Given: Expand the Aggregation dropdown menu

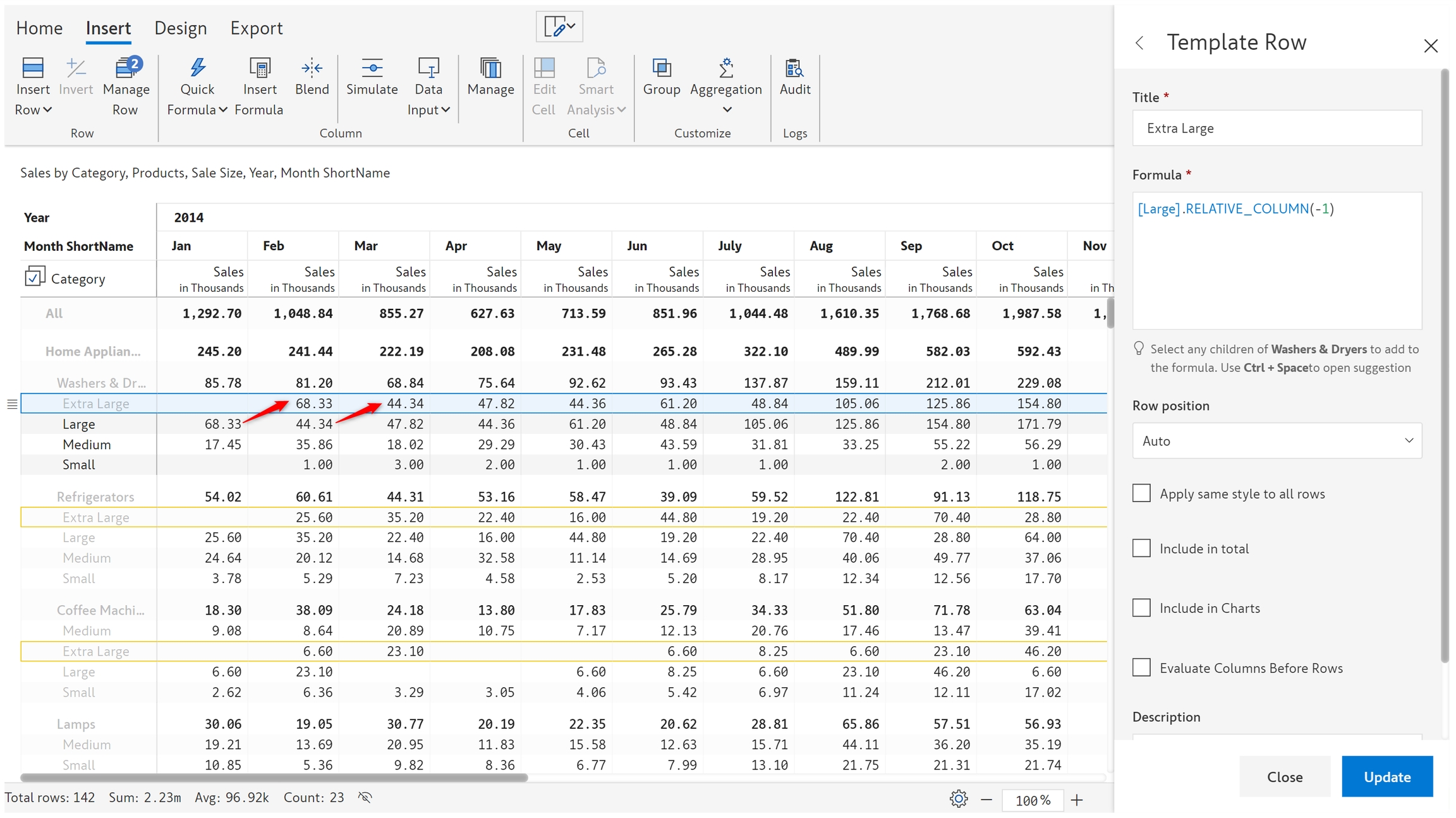Looking at the screenshot, I should tap(727, 110).
